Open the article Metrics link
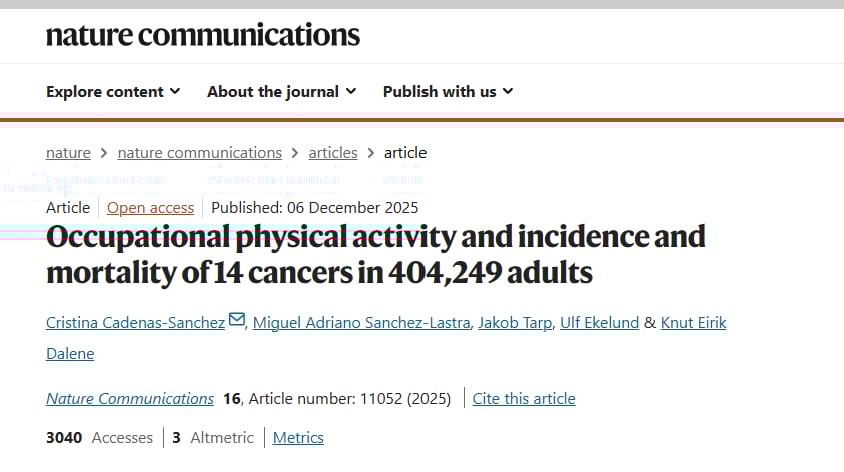The height and width of the screenshot is (472, 844). tap(298, 438)
